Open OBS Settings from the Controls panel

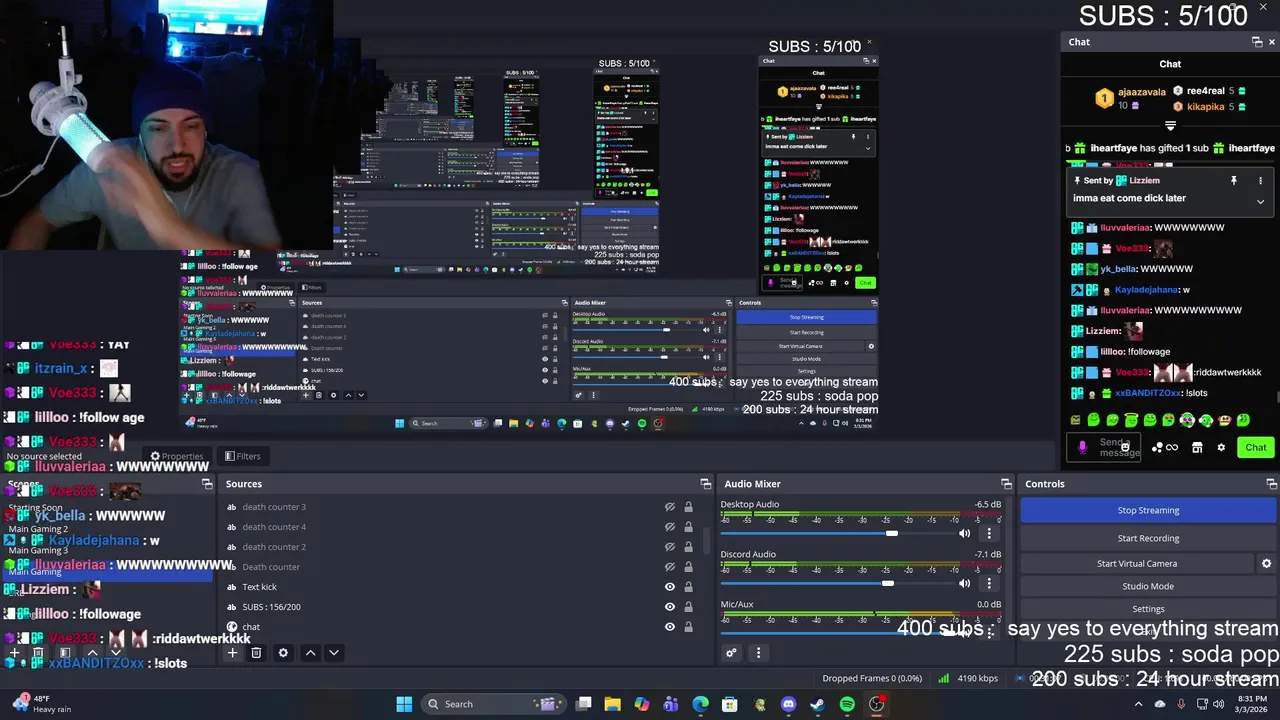click(x=1148, y=609)
